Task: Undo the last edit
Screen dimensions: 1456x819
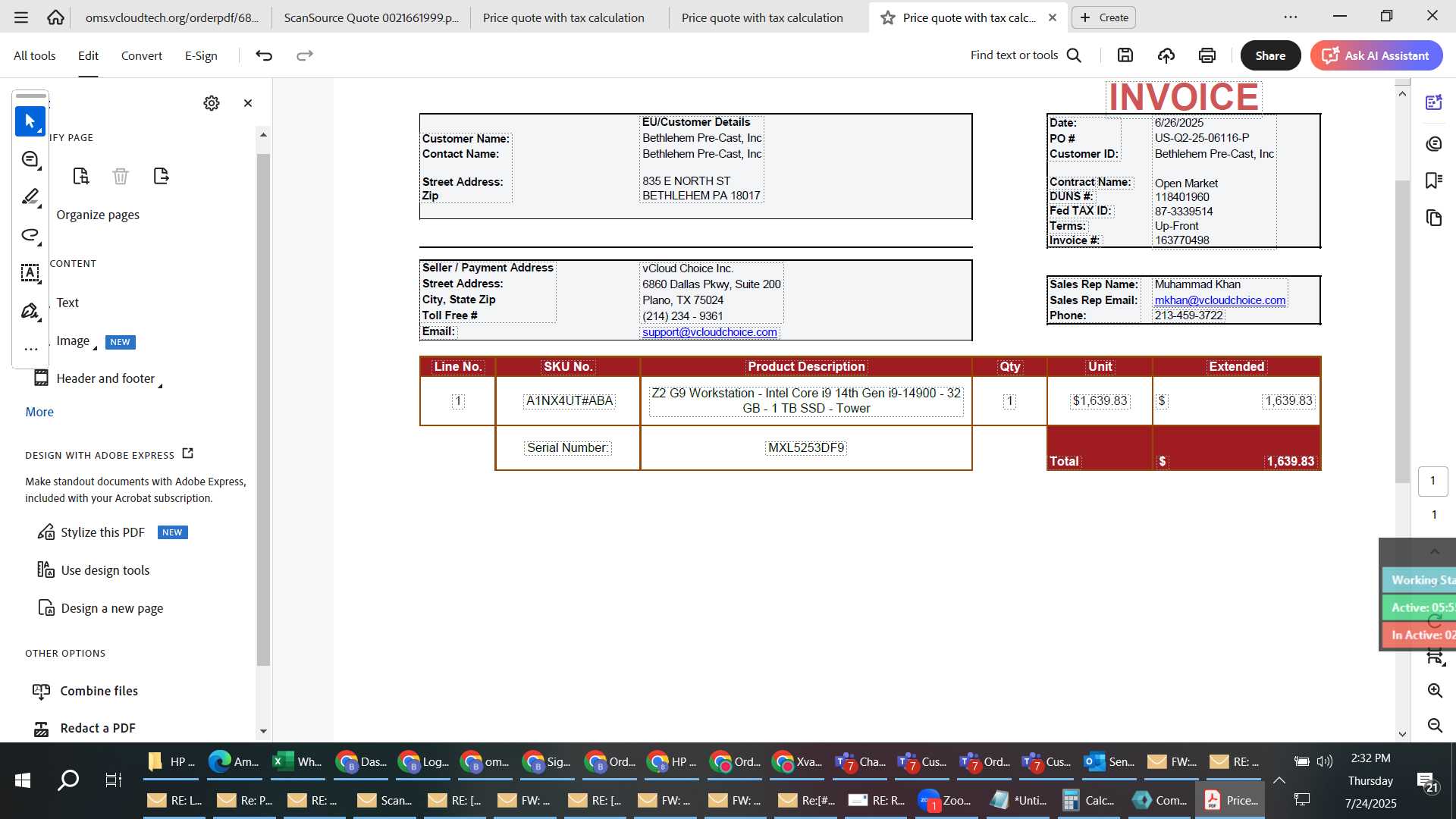Action: pos(264,55)
